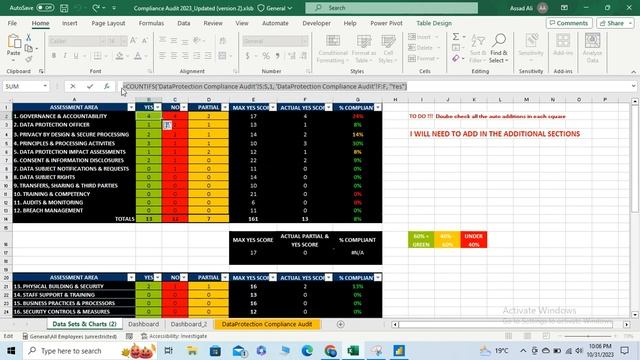640x360 pixels.
Task: Click the Comments button
Action: pyautogui.click(x=569, y=23)
